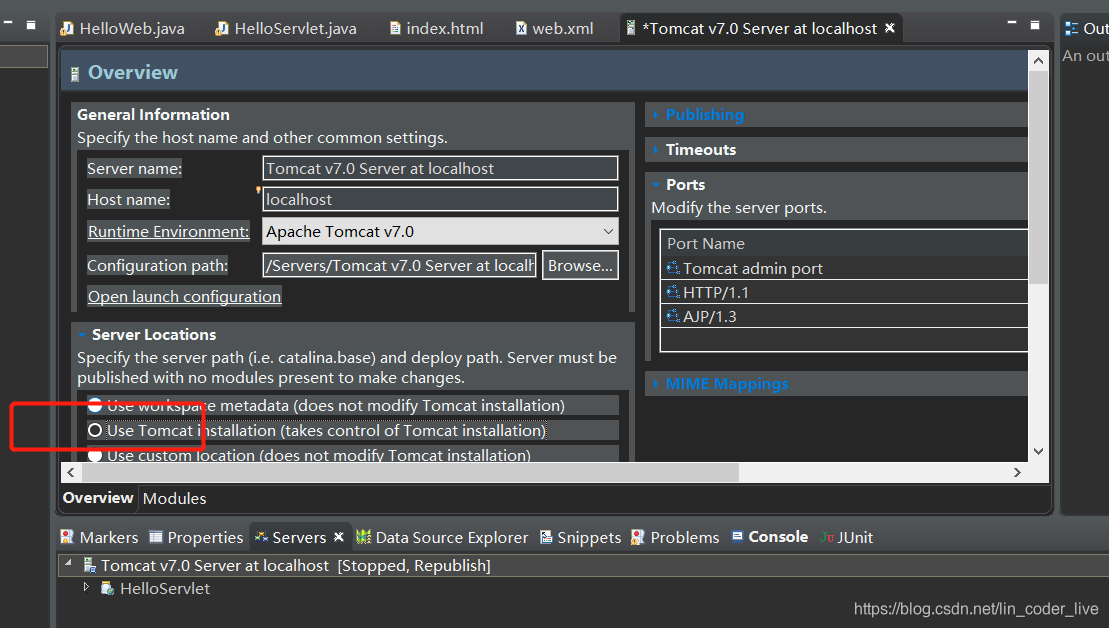The height and width of the screenshot is (628, 1109).
Task: Open the Markers view tab
Action: (100, 537)
